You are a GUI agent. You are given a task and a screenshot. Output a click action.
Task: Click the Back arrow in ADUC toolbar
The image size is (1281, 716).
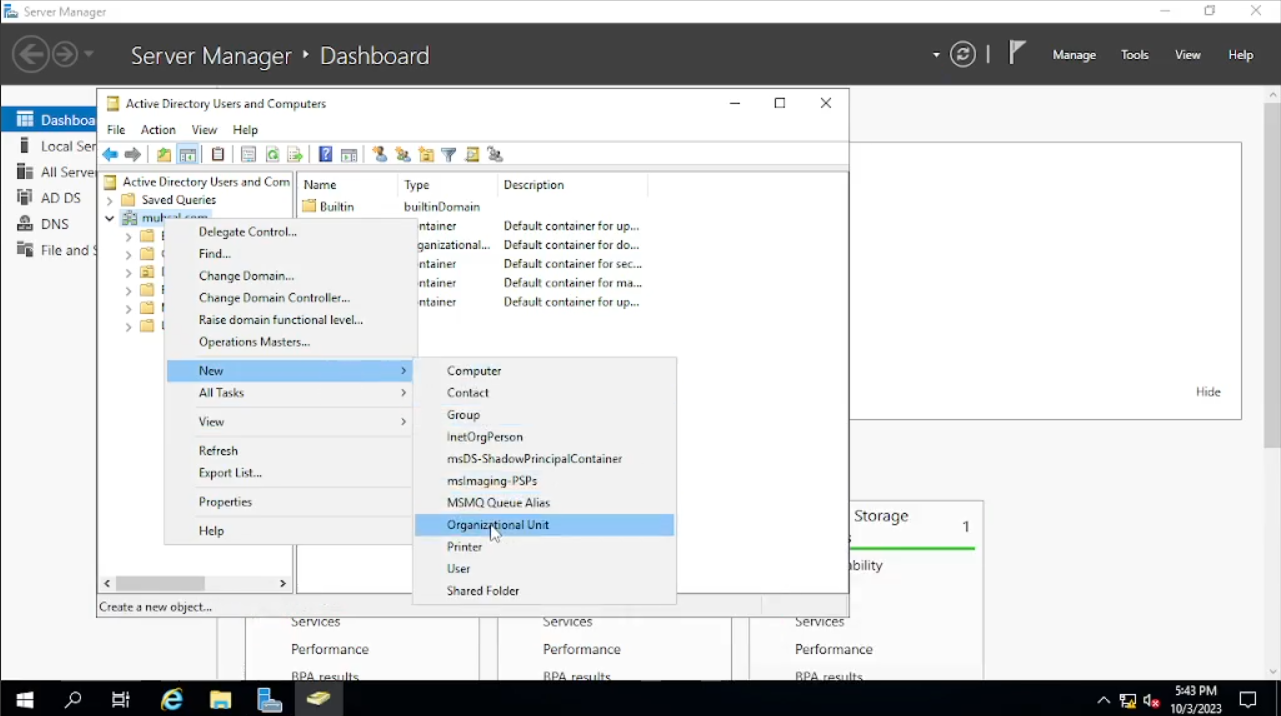pyautogui.click(x=110, y=155)
